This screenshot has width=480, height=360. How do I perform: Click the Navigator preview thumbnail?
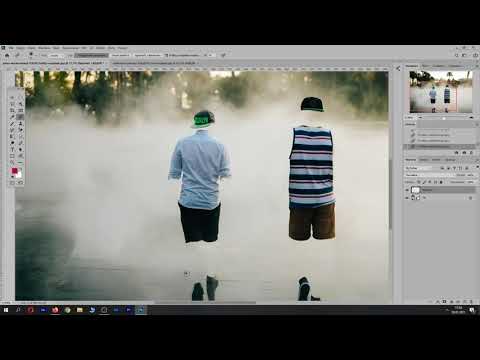[440, 92]
